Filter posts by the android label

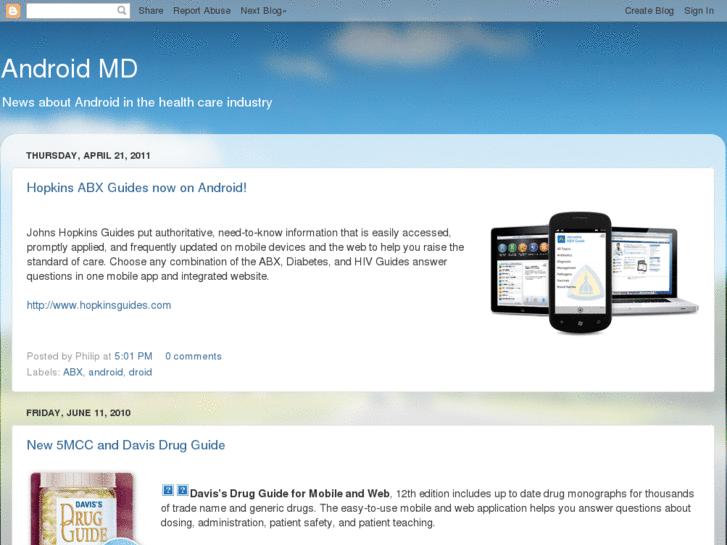click(106, 372)
